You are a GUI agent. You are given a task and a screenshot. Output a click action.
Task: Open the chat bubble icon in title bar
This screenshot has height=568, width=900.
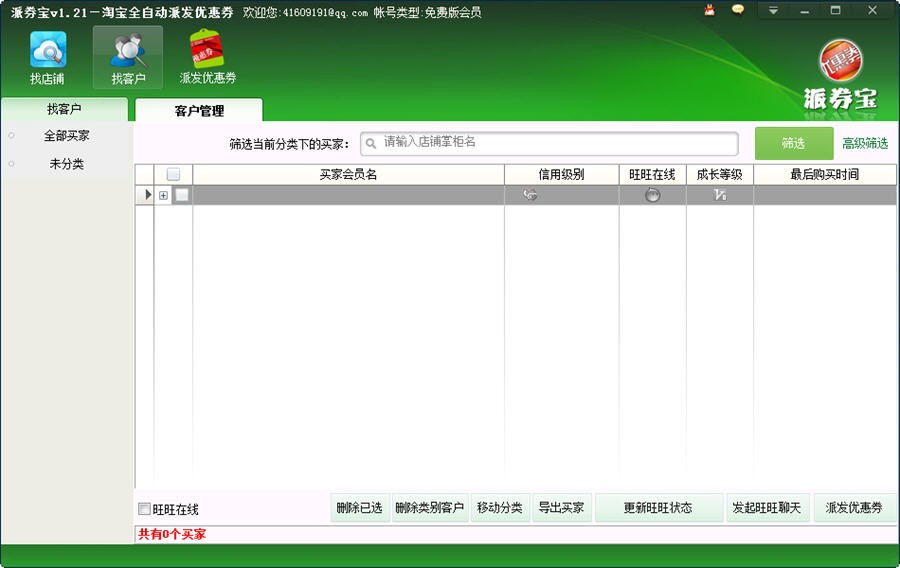pyautogui.click(x=738, y=10)
